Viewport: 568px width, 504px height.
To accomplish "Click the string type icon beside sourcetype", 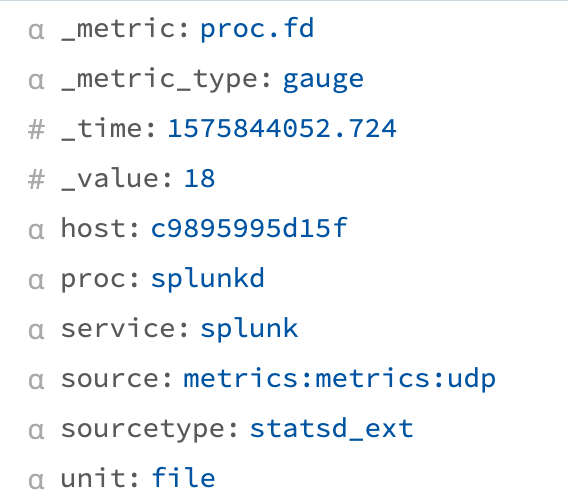I will click(x=36, y=431).
